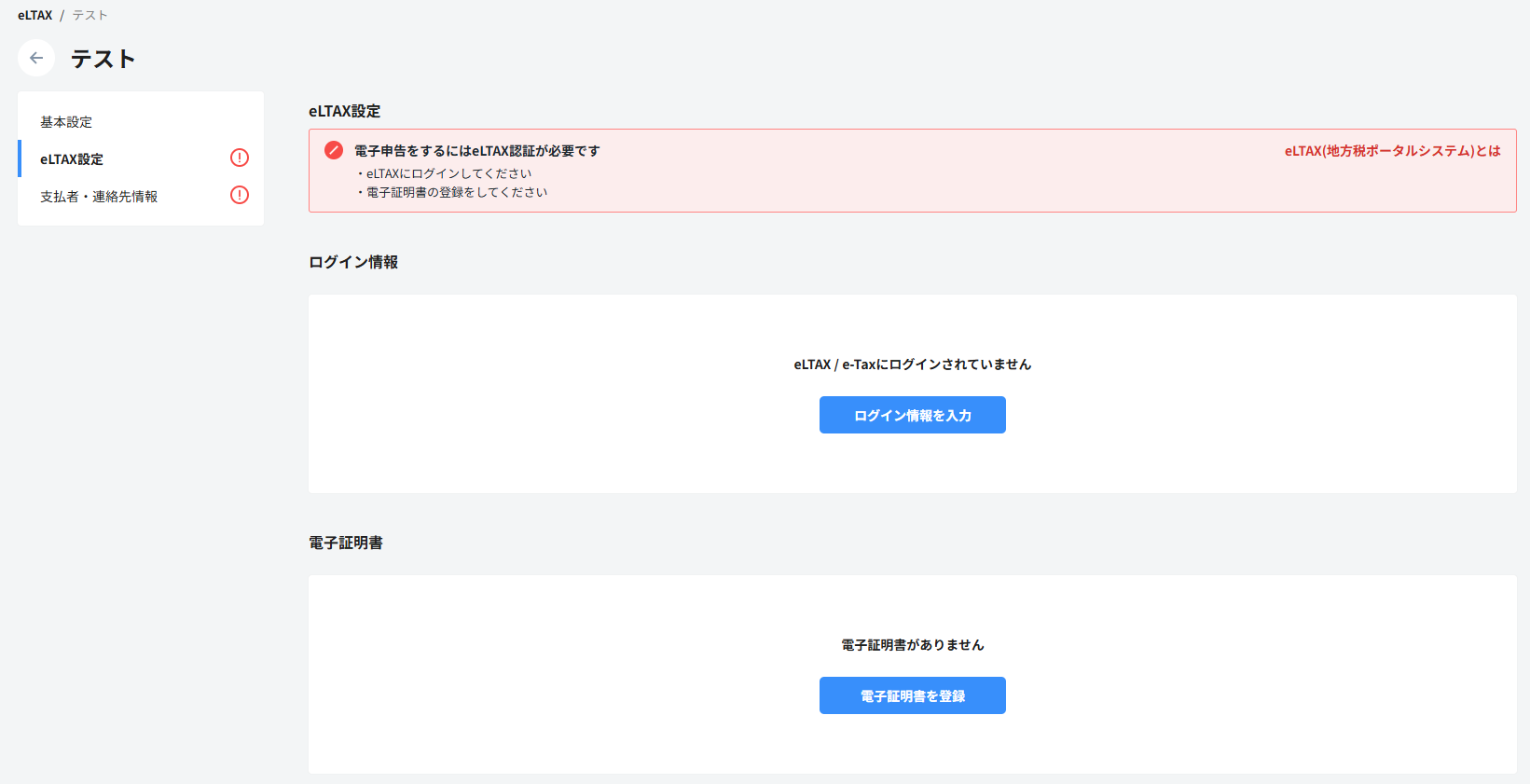1530x784 pixels.
Task: Go to 支払者・連絡先情報 in the sidebar
Action: [99, 197]
